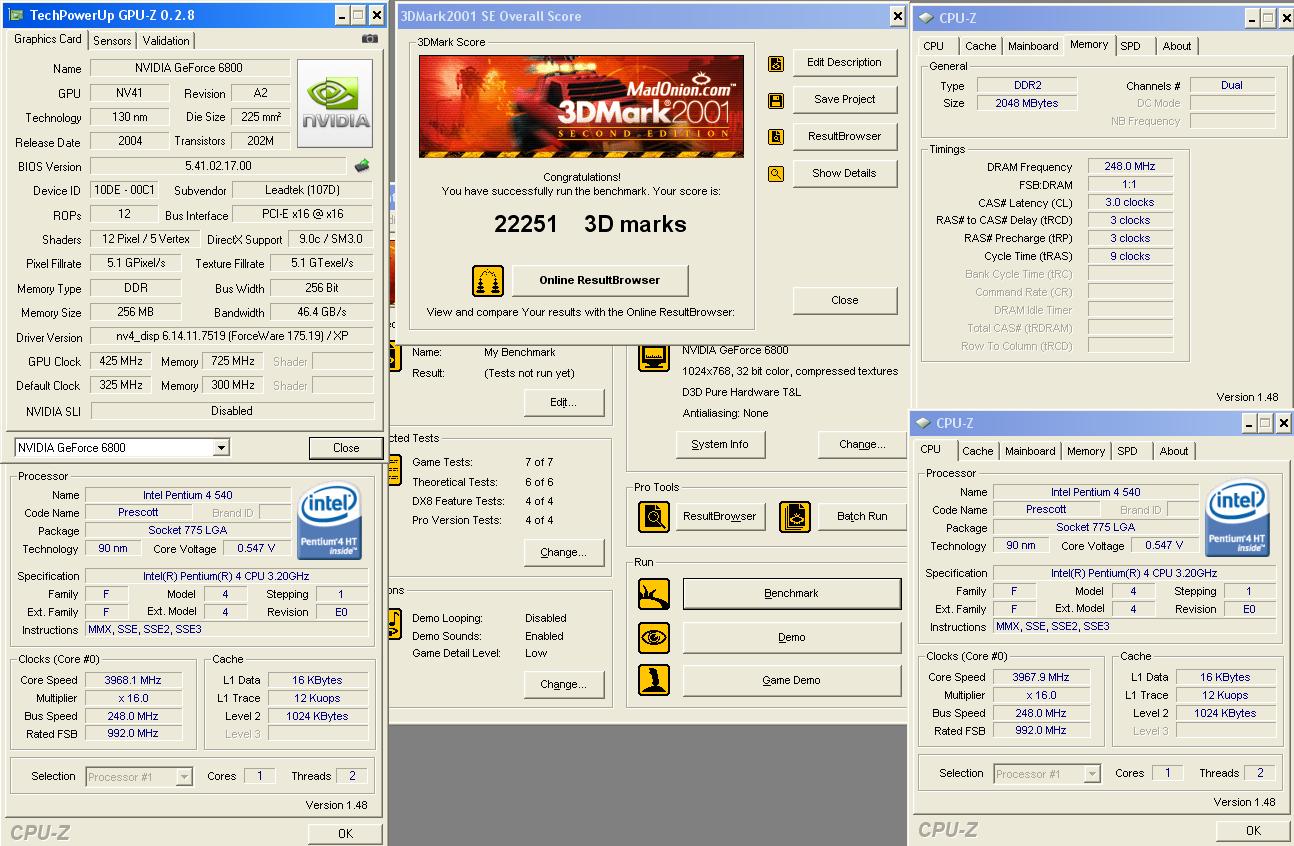The height and width of the screenshot is (846, 1294).
Task: Click the Save Project disk icon
Action: [x=776, y=101]
